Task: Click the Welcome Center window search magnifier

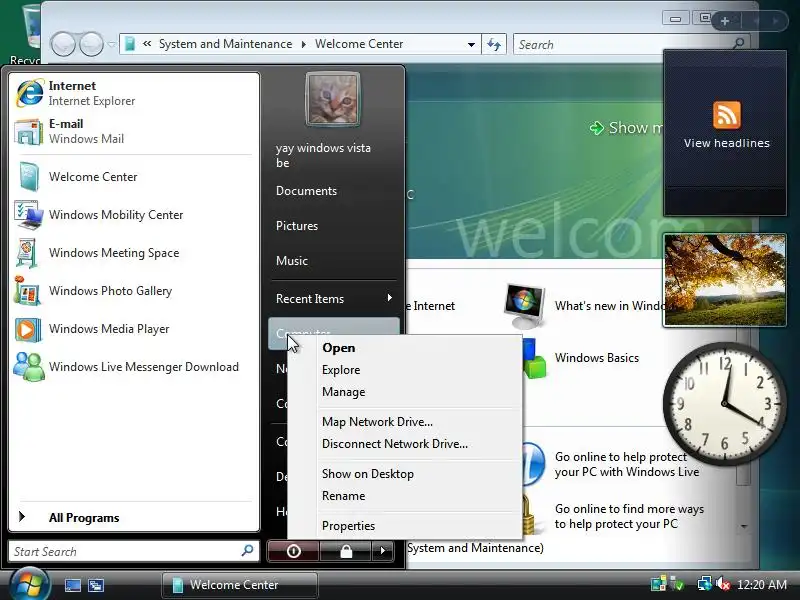Action: (x=738, y=44)
